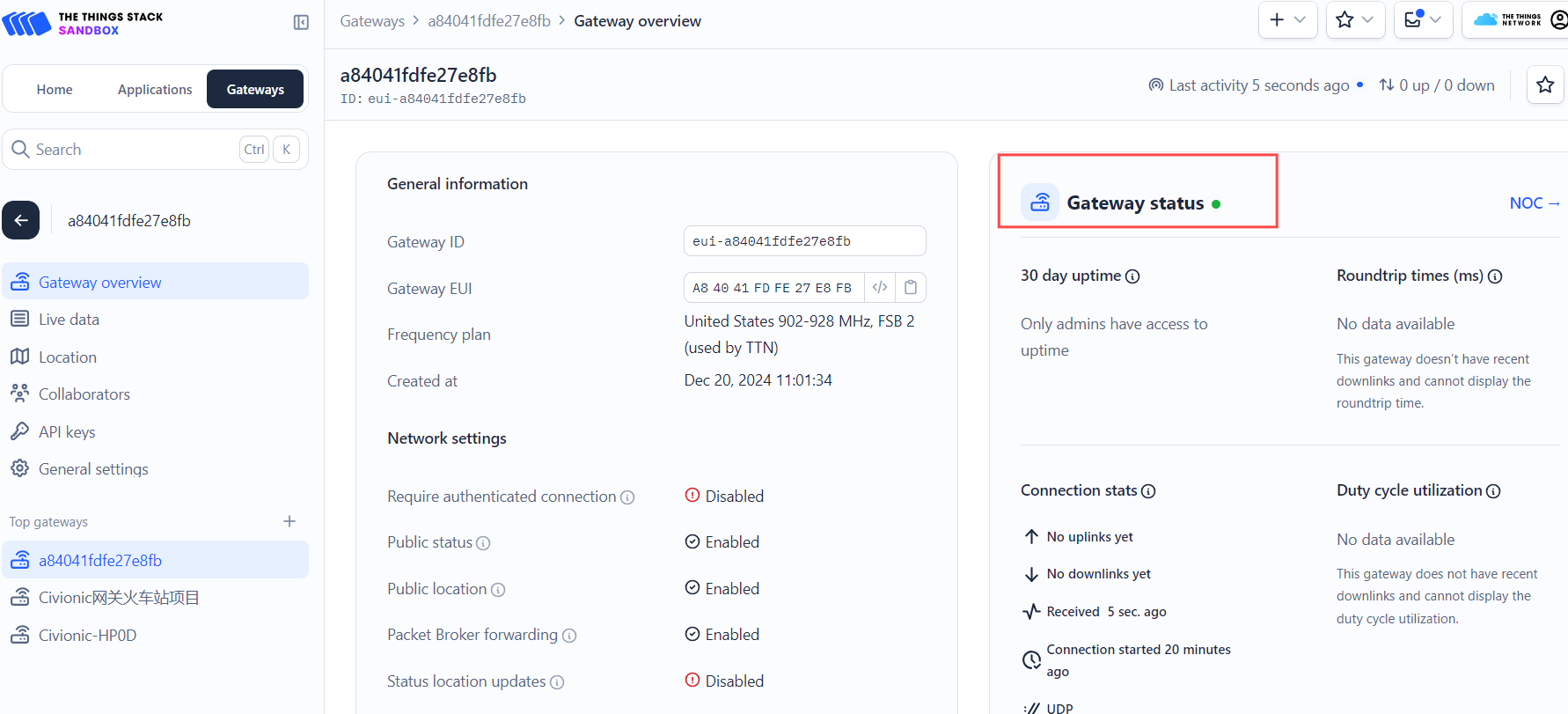
Task: Click No uplinks yet entry
Action: coord(1079,537)
